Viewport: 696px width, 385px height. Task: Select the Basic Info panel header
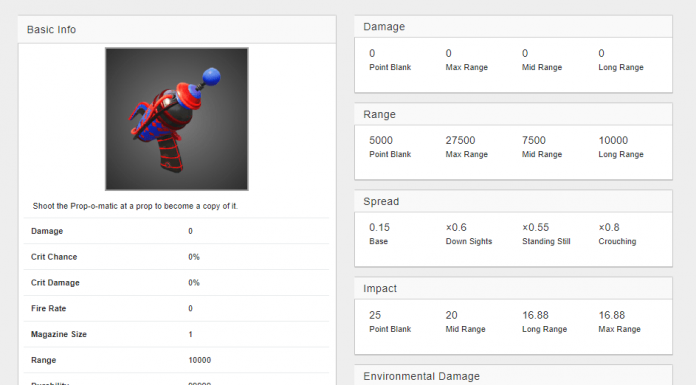pos(177,30)
